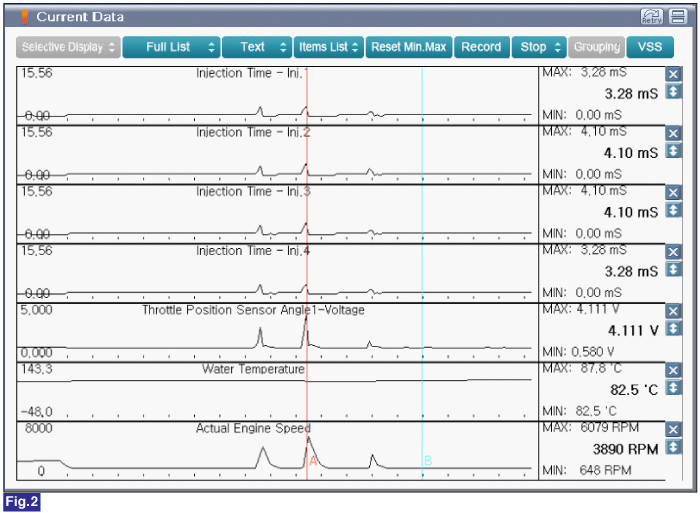Remove the Water Temperature graph

tap(673, 371)
